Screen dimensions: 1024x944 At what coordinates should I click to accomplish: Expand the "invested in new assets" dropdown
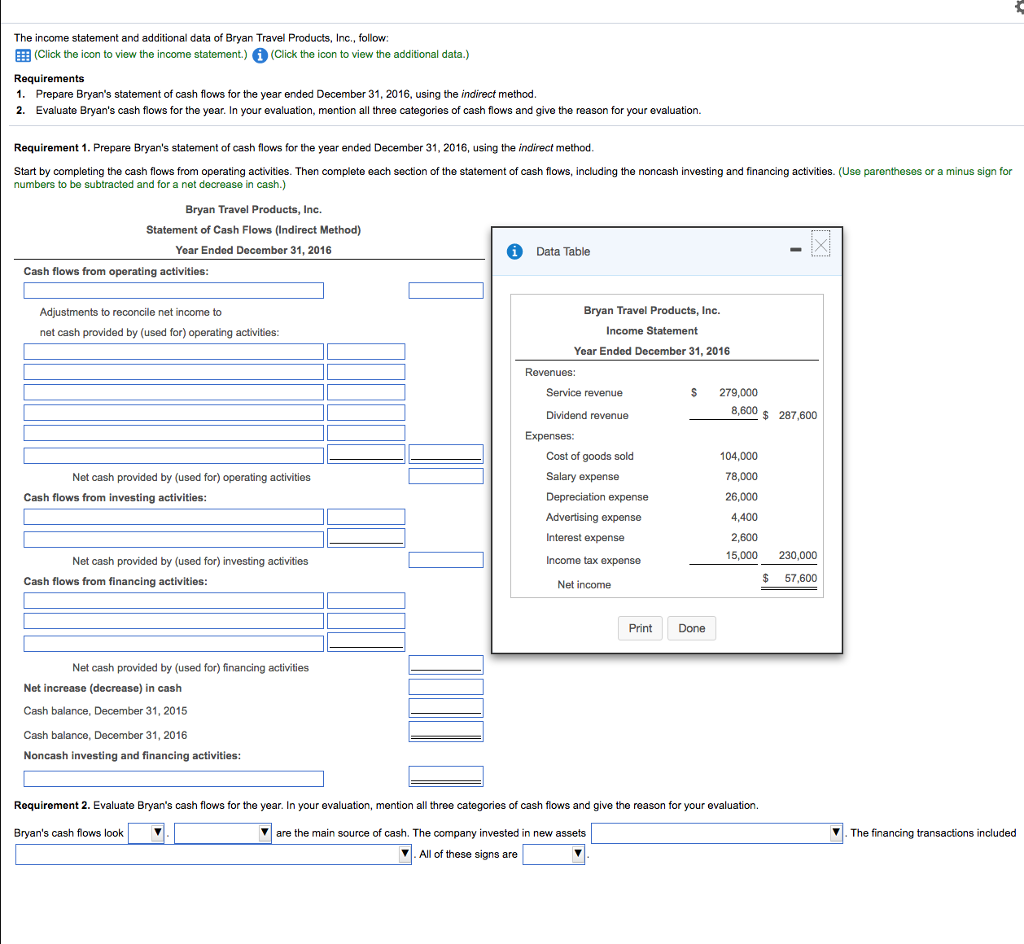point(717,833)
